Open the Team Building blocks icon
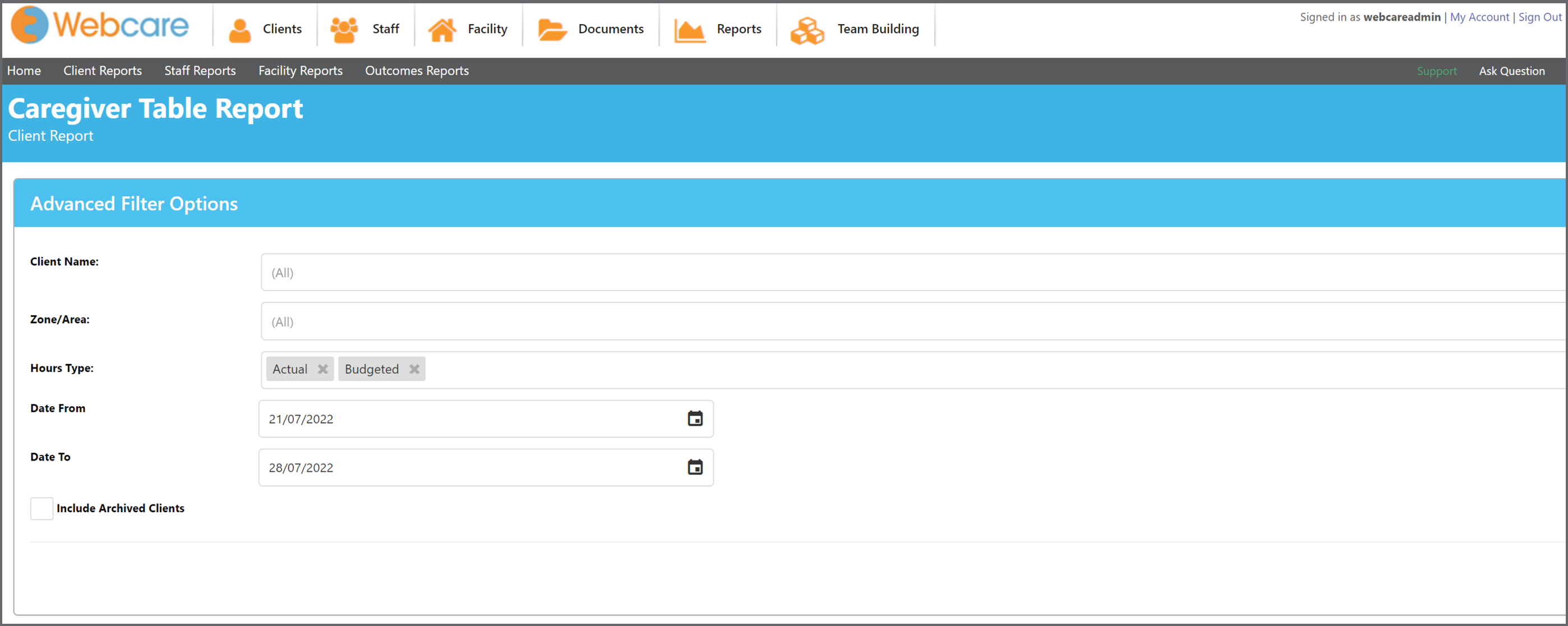The width and height of the screenshot is (1568, 626). coord(807,30)
